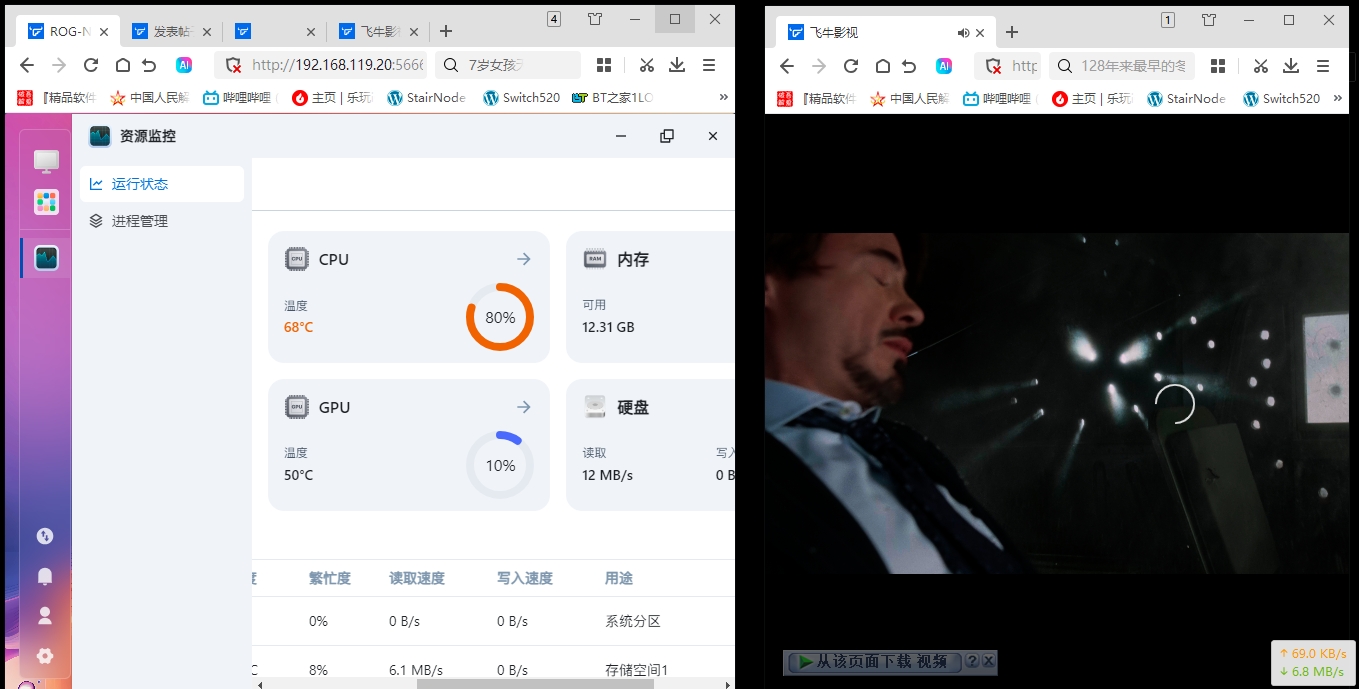Screen dimensions: 1359x689
Task: Open the transfer tasks icon above the bell
Action: tap(45, 536)
